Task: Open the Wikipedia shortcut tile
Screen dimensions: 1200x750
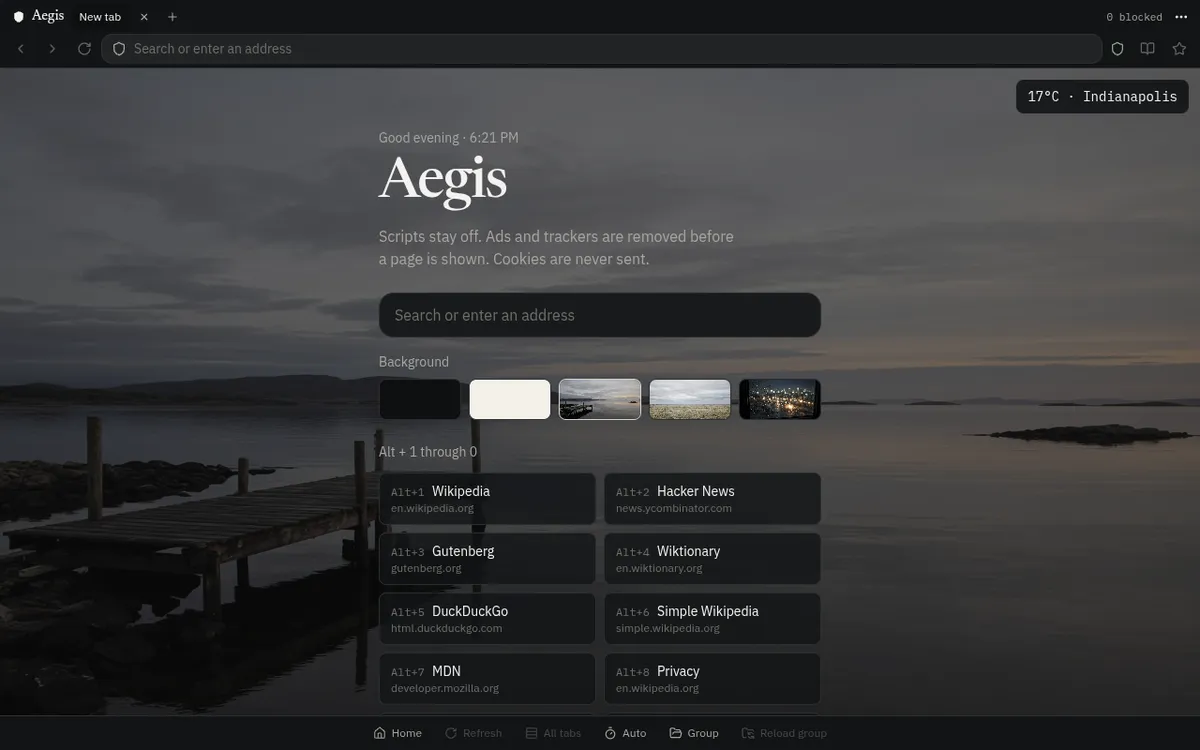Action: (487, 498)
